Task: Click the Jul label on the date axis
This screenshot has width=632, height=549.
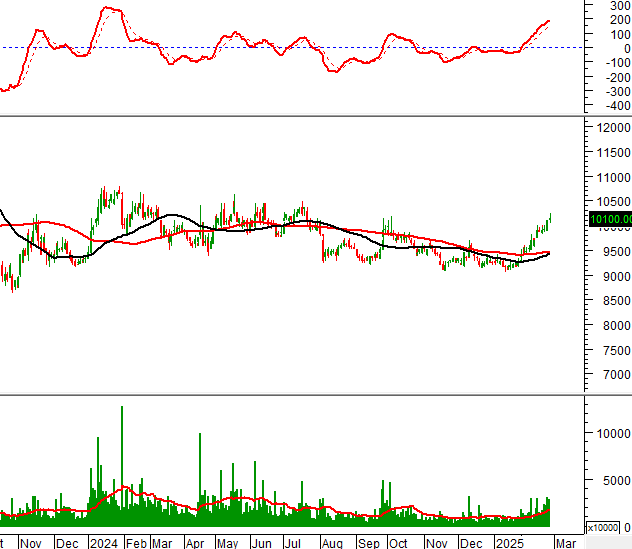Action: click(293, 542)
